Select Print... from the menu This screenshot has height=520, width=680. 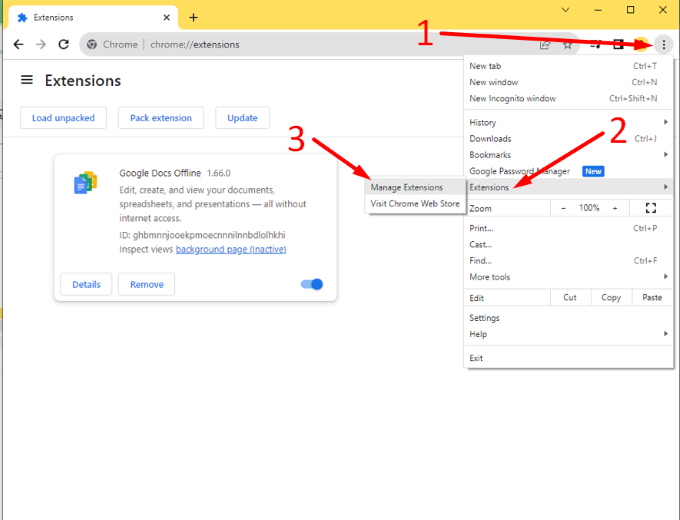[x=569, y=228]
